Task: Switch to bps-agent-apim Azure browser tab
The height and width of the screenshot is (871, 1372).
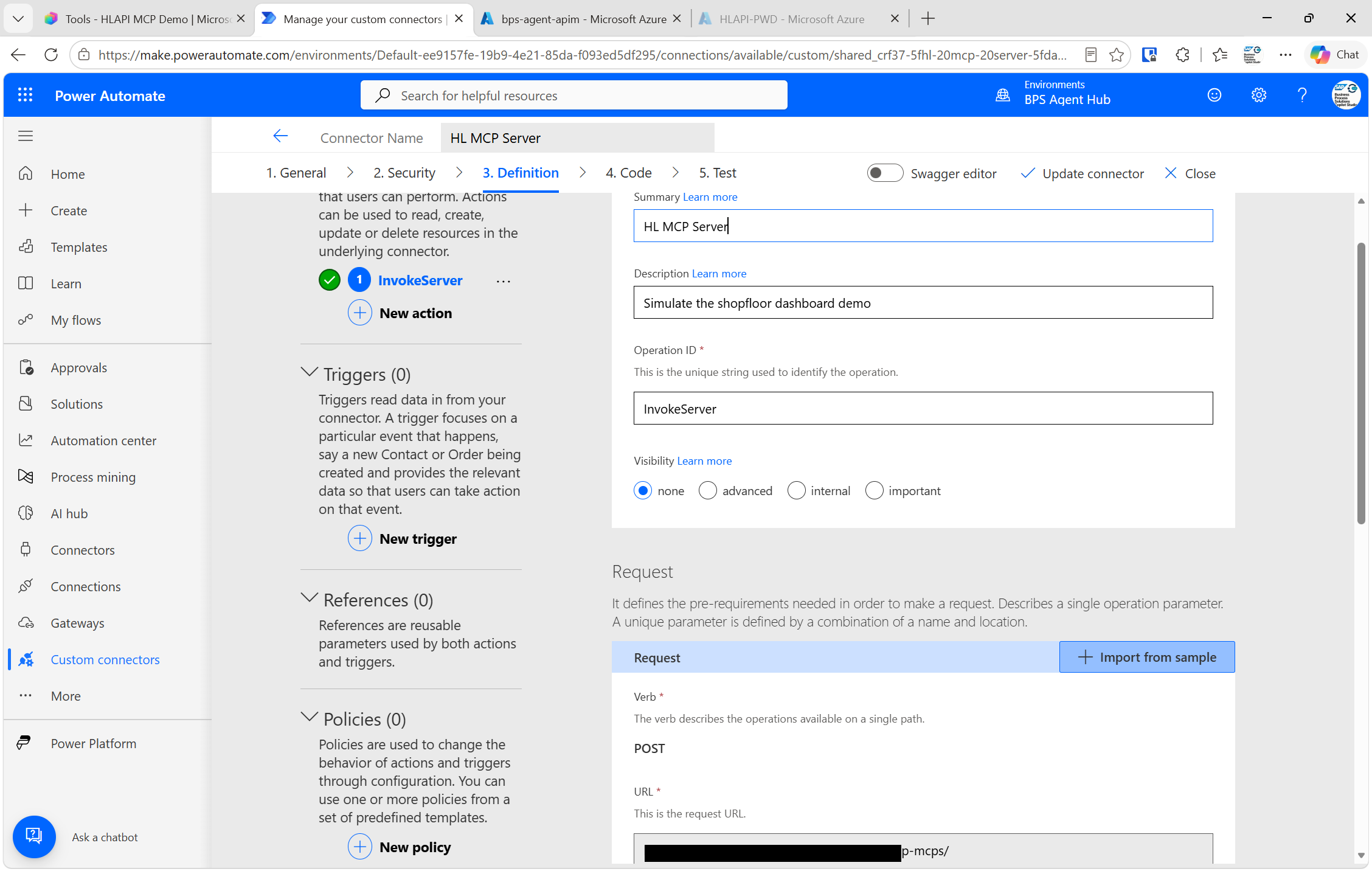Action: point(583,19)
